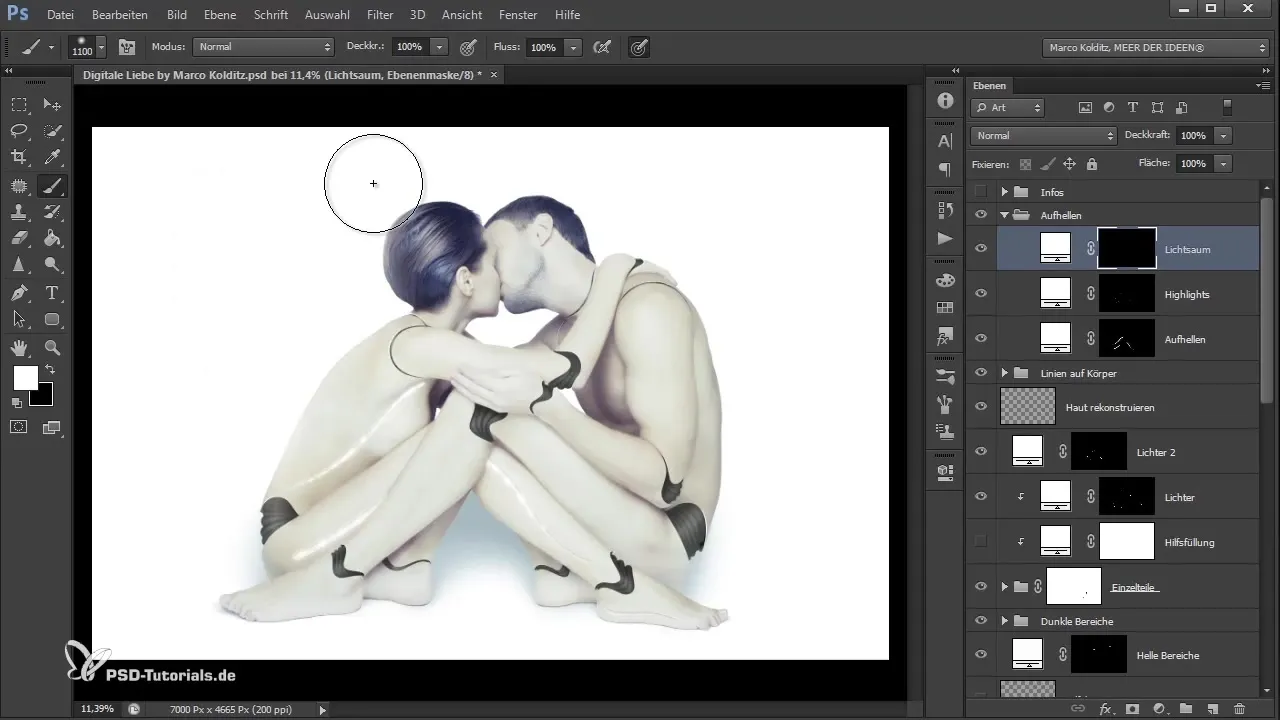Open the Filter menu
The height and width of the screenshot is (720, 1280).
379,15
